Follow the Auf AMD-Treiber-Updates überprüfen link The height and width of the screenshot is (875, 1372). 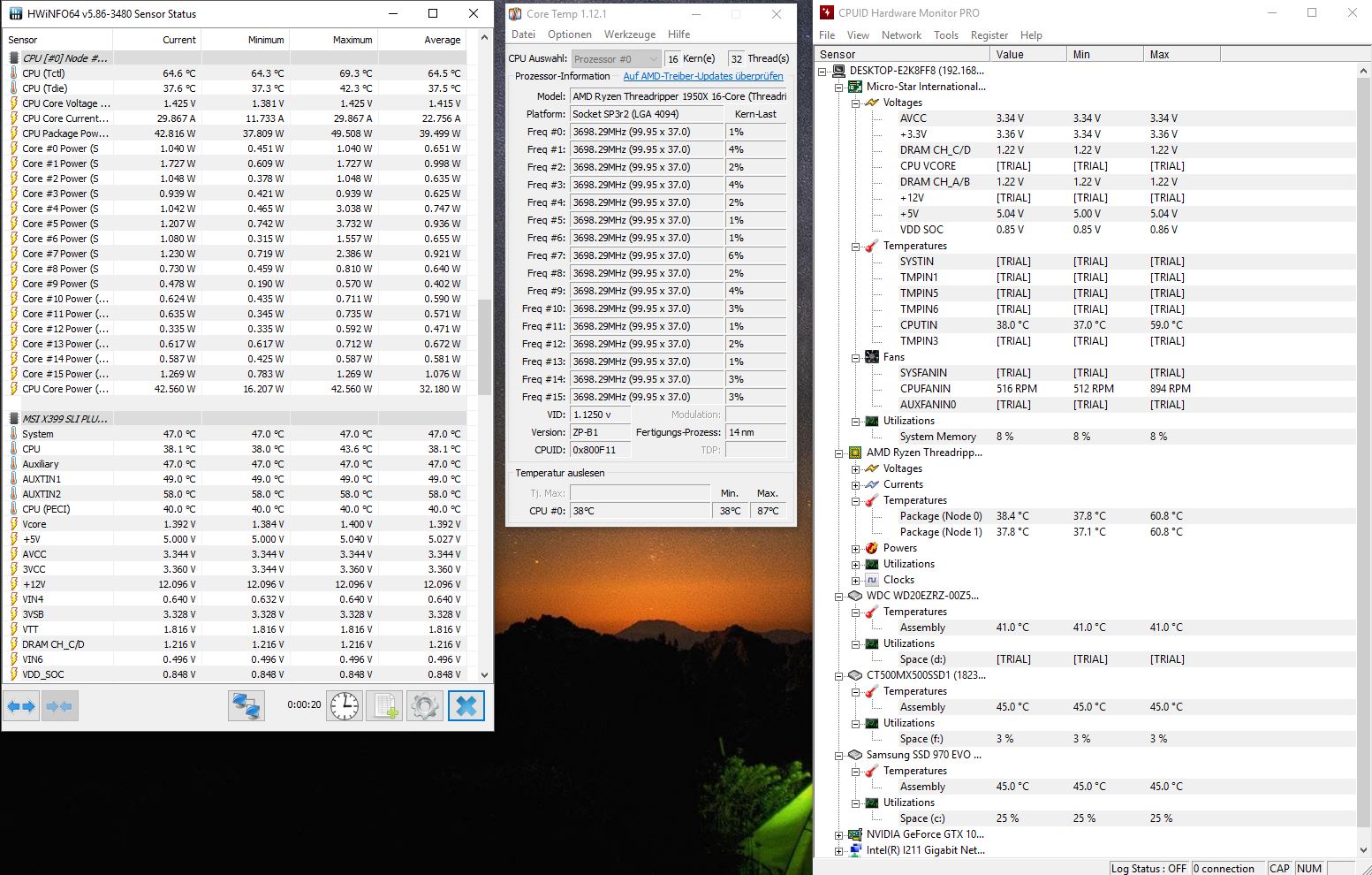(703, 76)
